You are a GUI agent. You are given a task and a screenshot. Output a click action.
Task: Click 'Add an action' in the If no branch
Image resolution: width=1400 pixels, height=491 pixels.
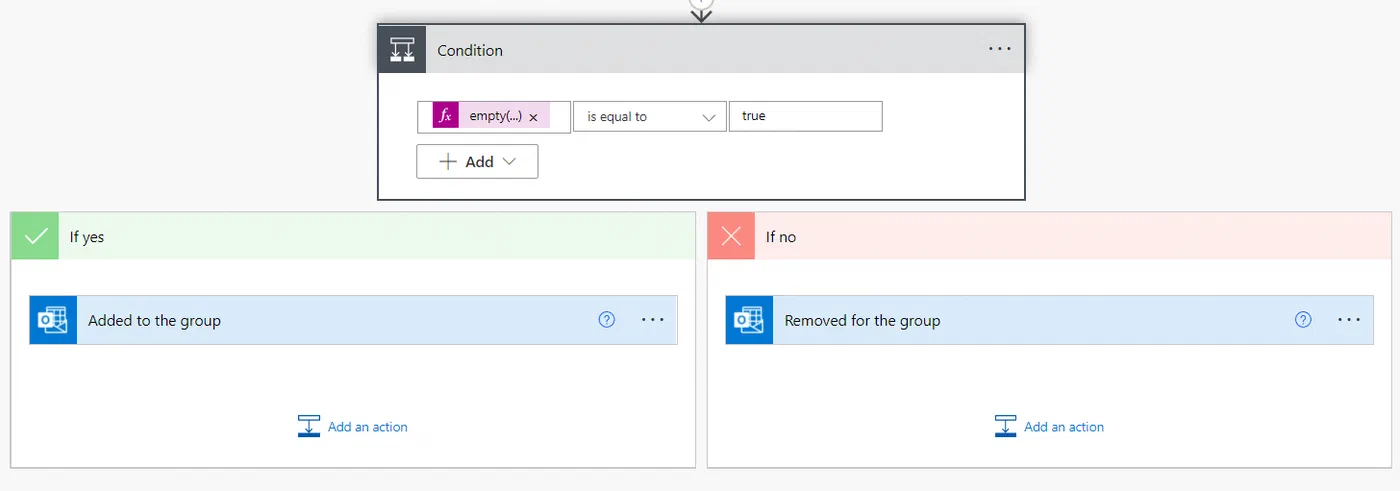(1049, 426)
